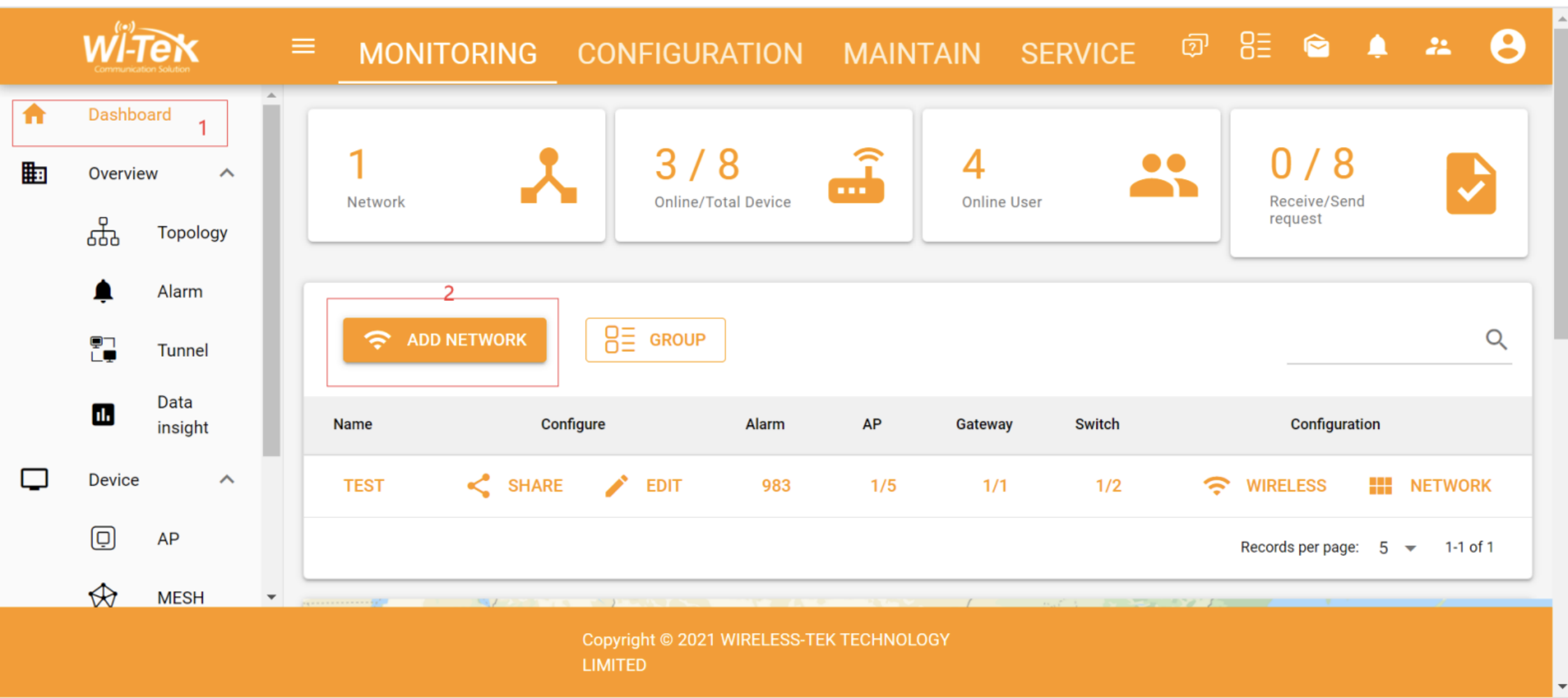Click the two-people users icon in header
Image resolution: width=1568 pixels, height=698 pixels.
(x=1438, y=47)
